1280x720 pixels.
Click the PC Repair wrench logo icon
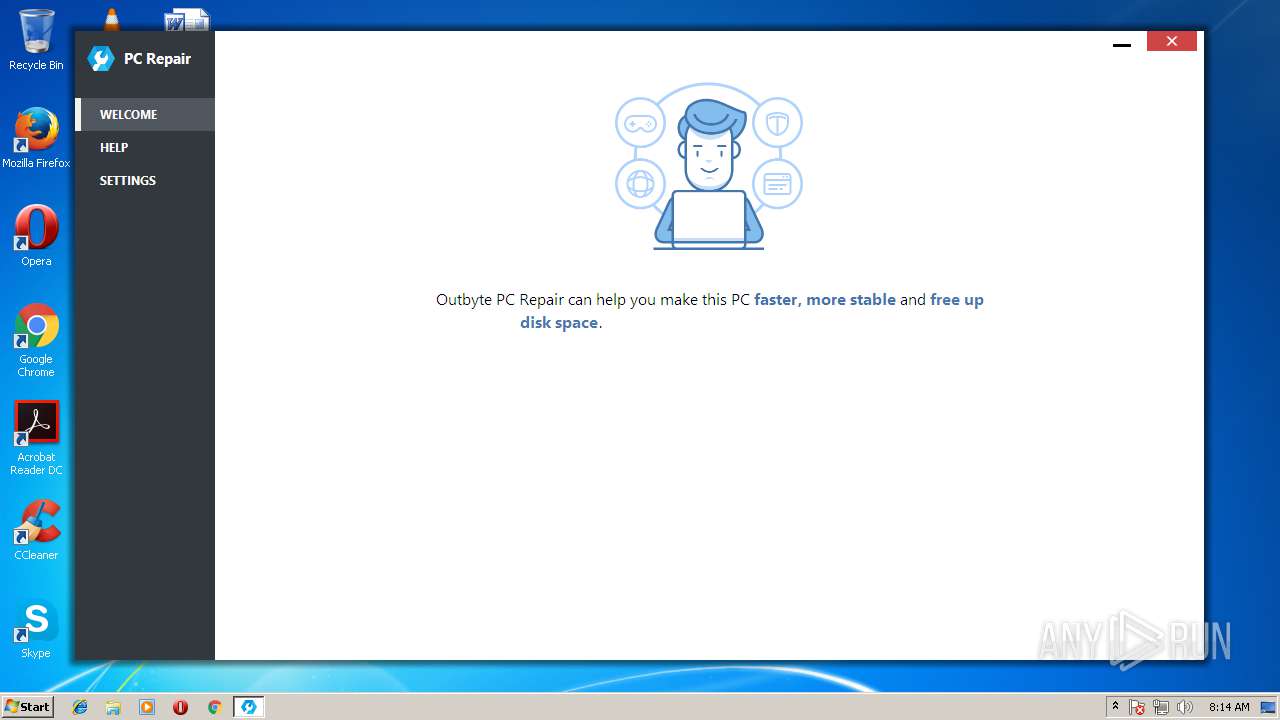point(101,59)
